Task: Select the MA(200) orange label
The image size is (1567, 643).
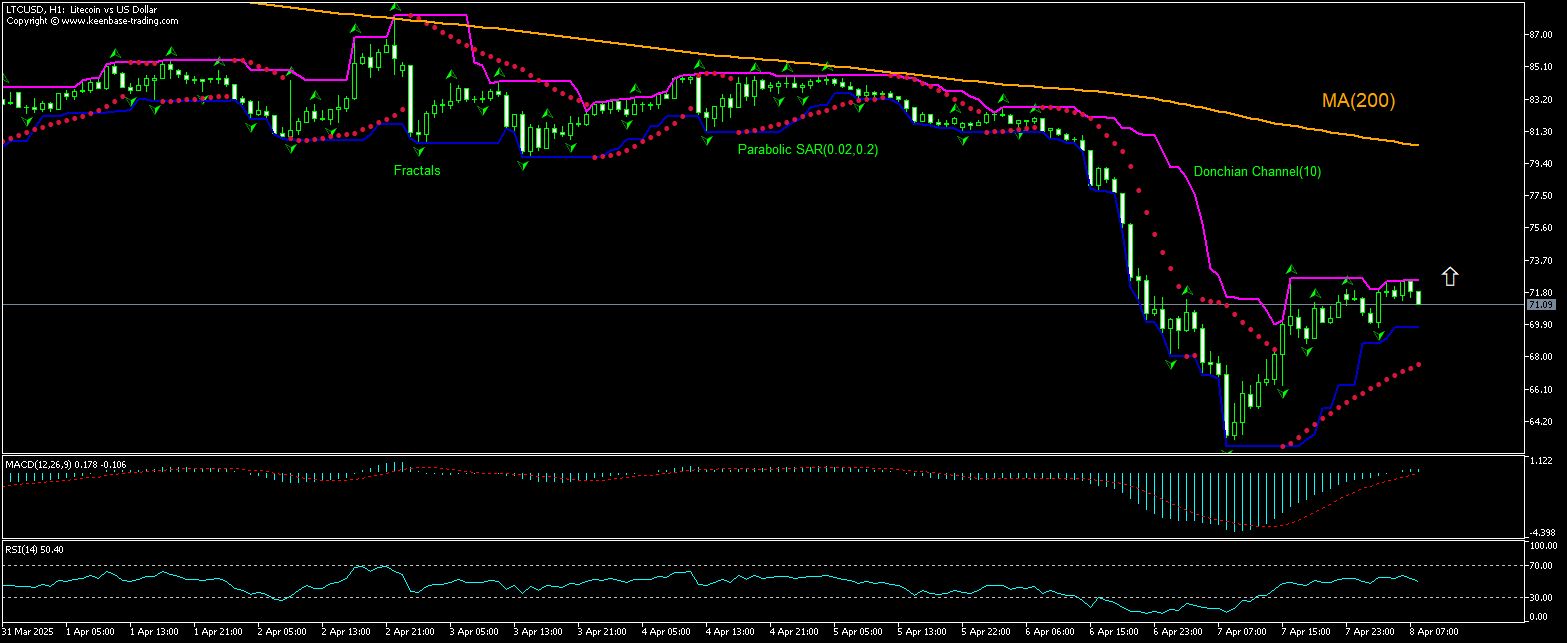Action: tap(1358, 101)
